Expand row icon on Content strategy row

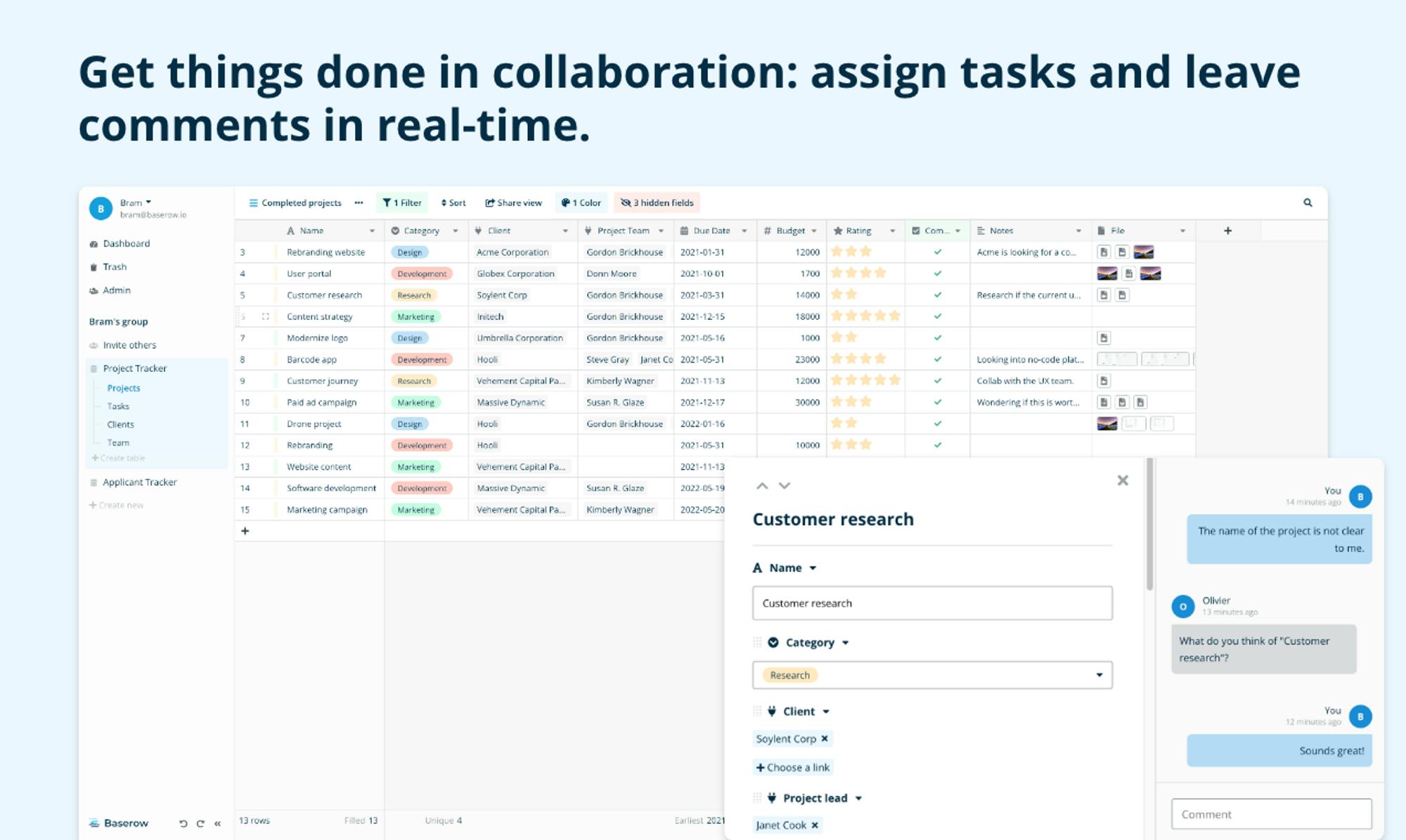tap(266, 316)
